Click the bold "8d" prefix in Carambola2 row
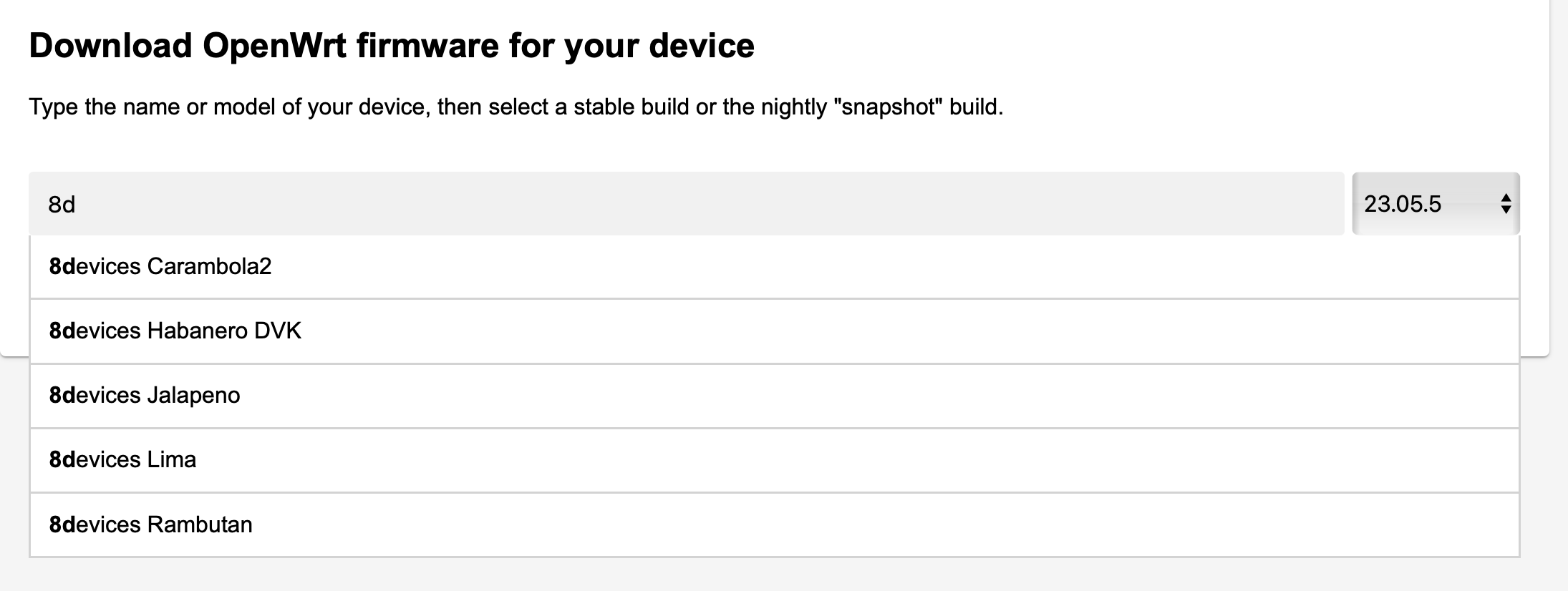1568x591 pixels. pyautogui.click(x=63, y=267)
